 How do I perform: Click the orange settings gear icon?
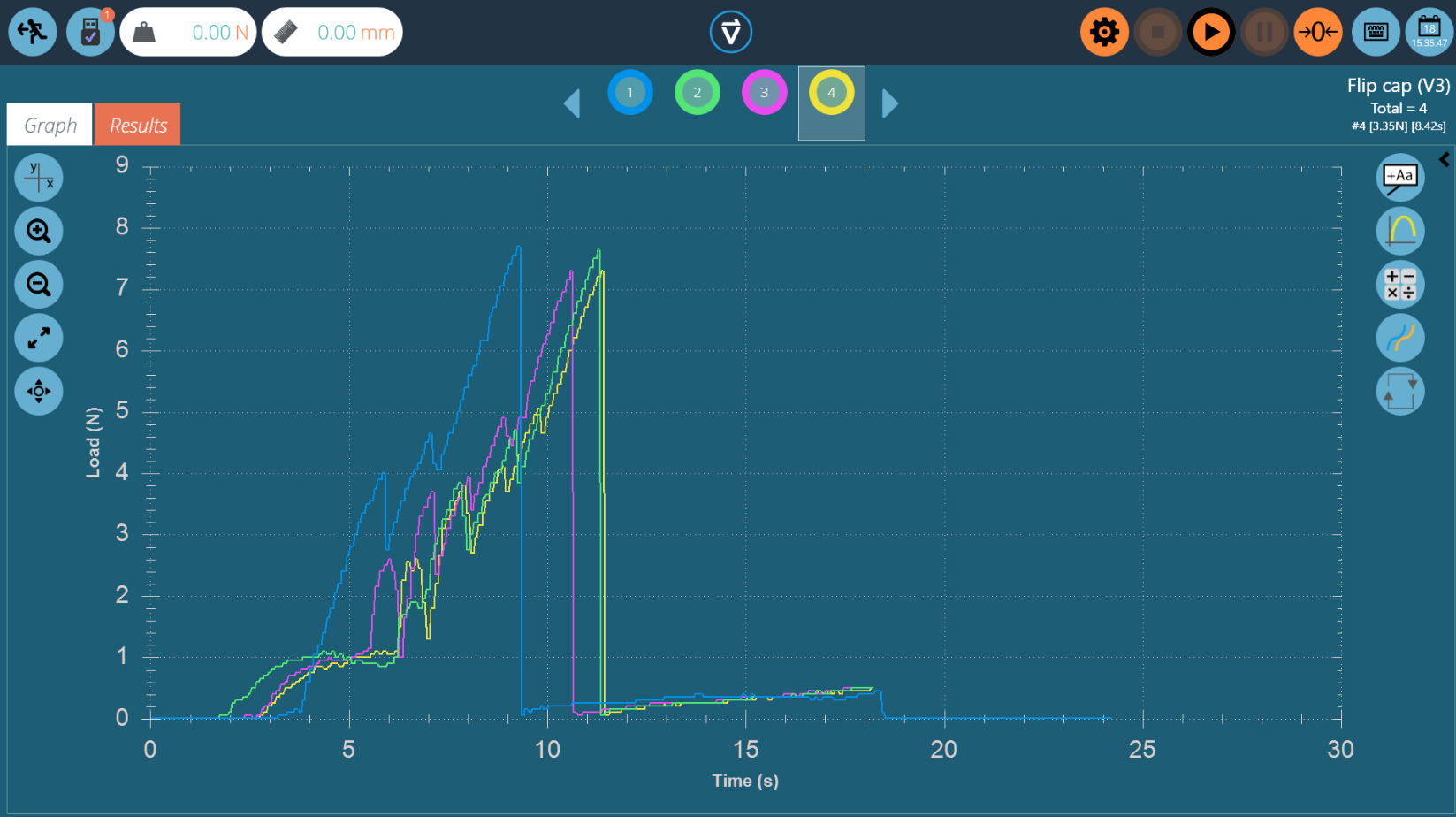tap(1104, 33)
